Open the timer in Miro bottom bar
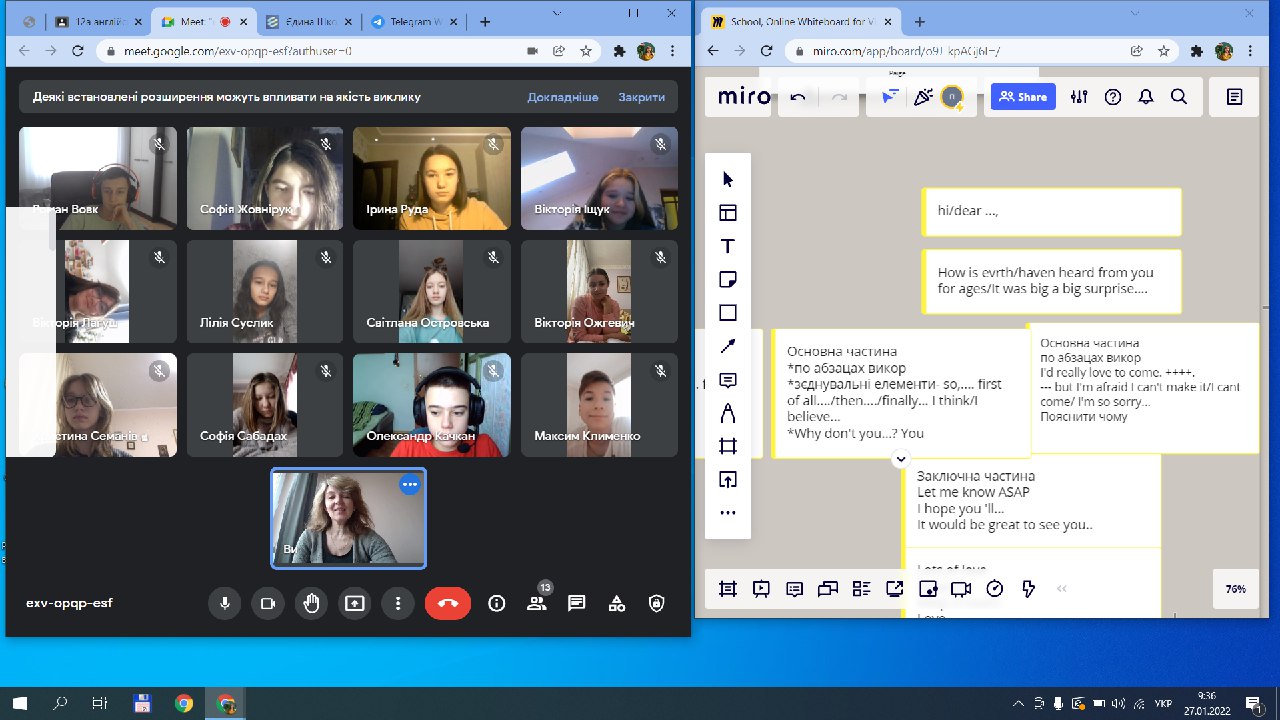 pyautogui.click(x=995, y=589)
